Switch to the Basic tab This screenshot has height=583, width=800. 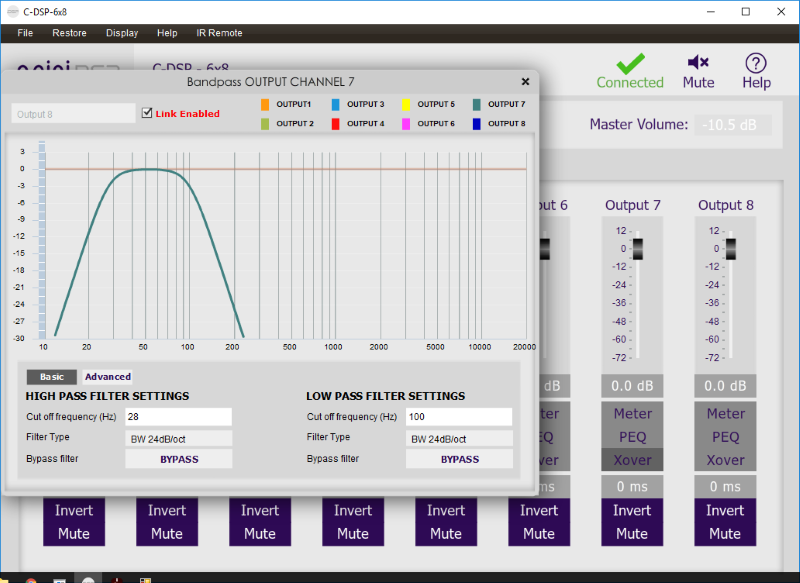click(x=52, y=377)
